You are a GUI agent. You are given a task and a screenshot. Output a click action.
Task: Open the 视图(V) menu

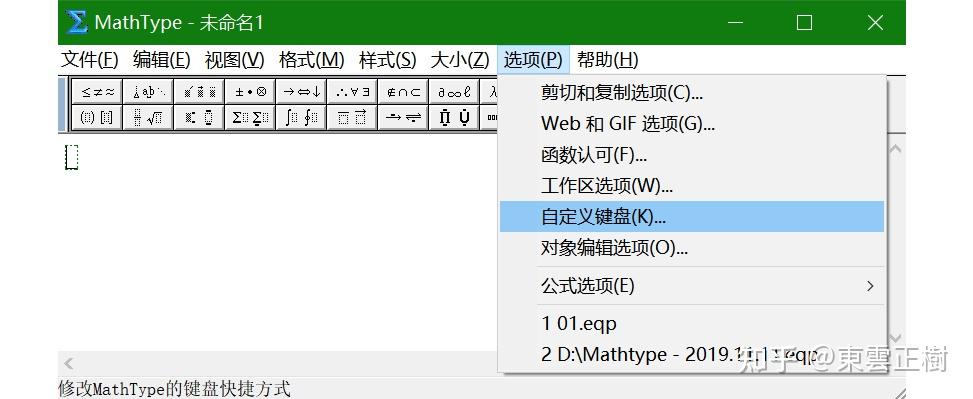coord(235,60)
